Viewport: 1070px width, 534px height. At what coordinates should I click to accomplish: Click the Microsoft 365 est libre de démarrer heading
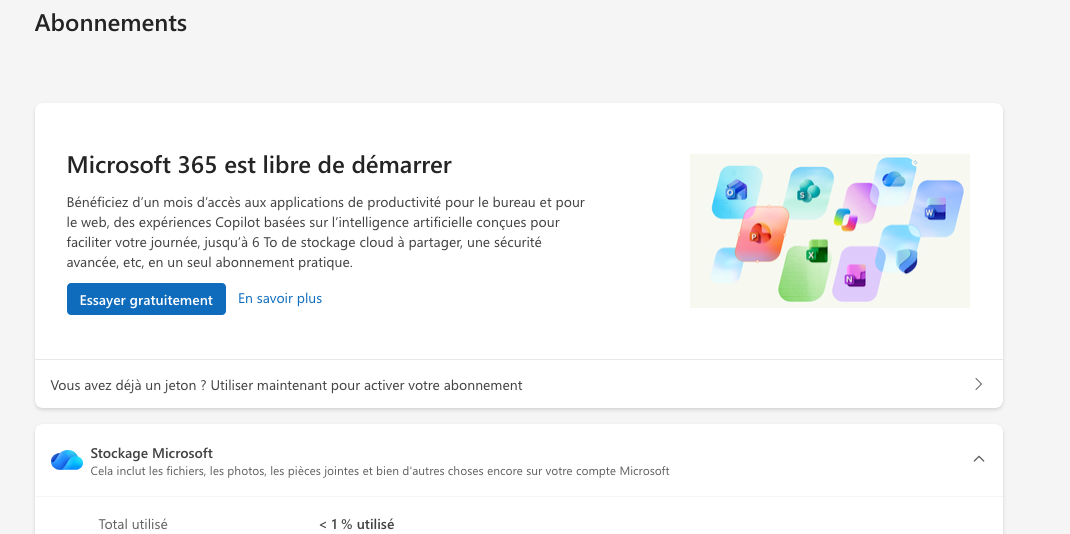pyautogui.click(x=259, y=165)
